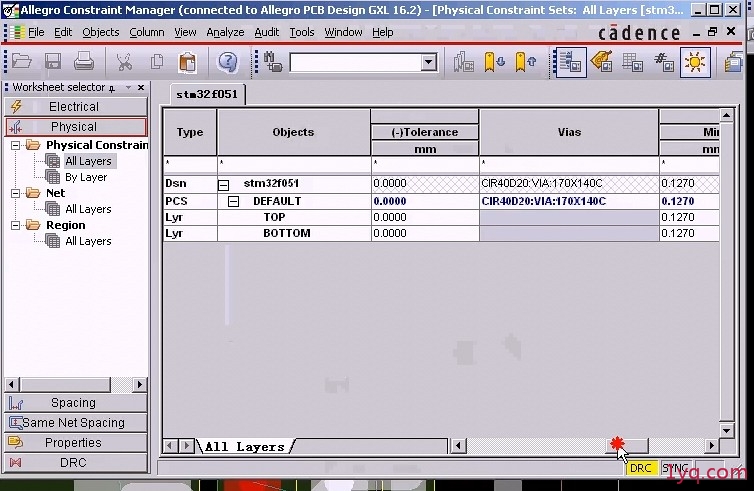Screen dimensions: 754x491
Task: Open the Edit menu
Action: (63, 32)
